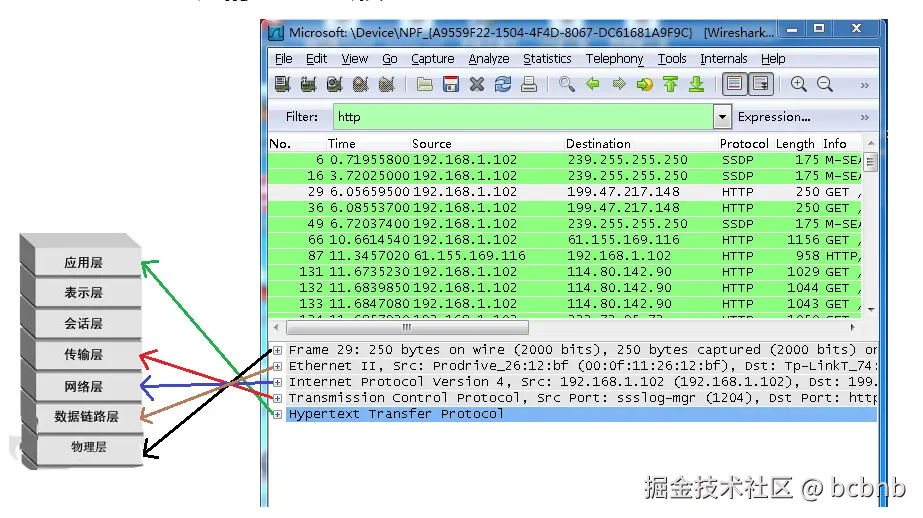Select packet 49 SSDP row
923x518 pixels.
565,224
